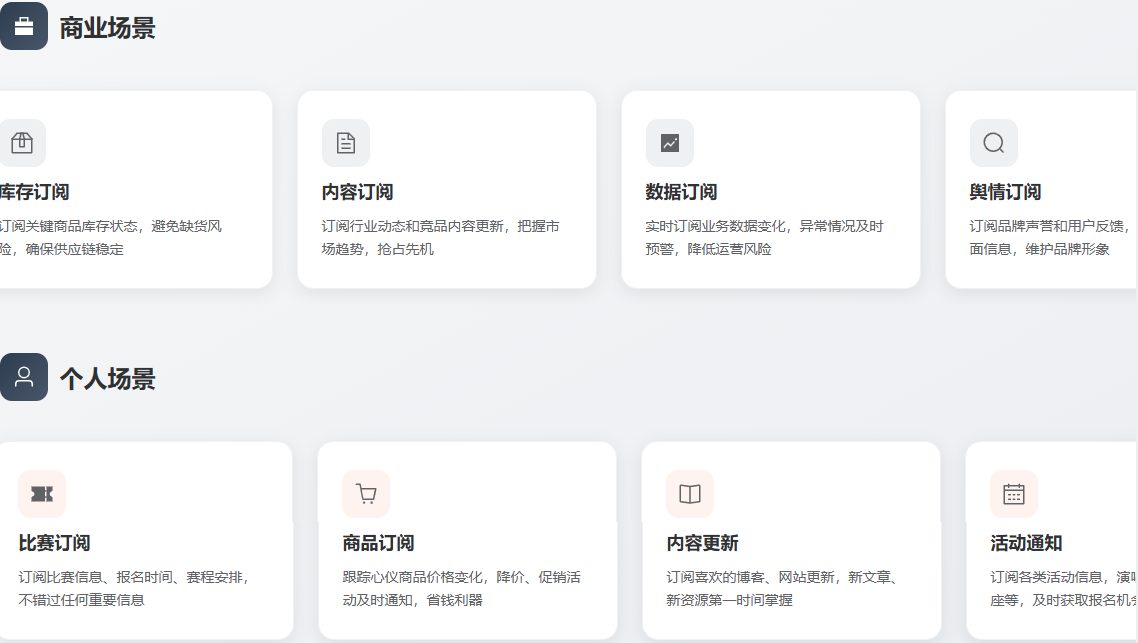The height and width of the screenshot is (643, 1138).
Task: Click the briefcase icon beside 商业场景
Action: tap(23, 26)
